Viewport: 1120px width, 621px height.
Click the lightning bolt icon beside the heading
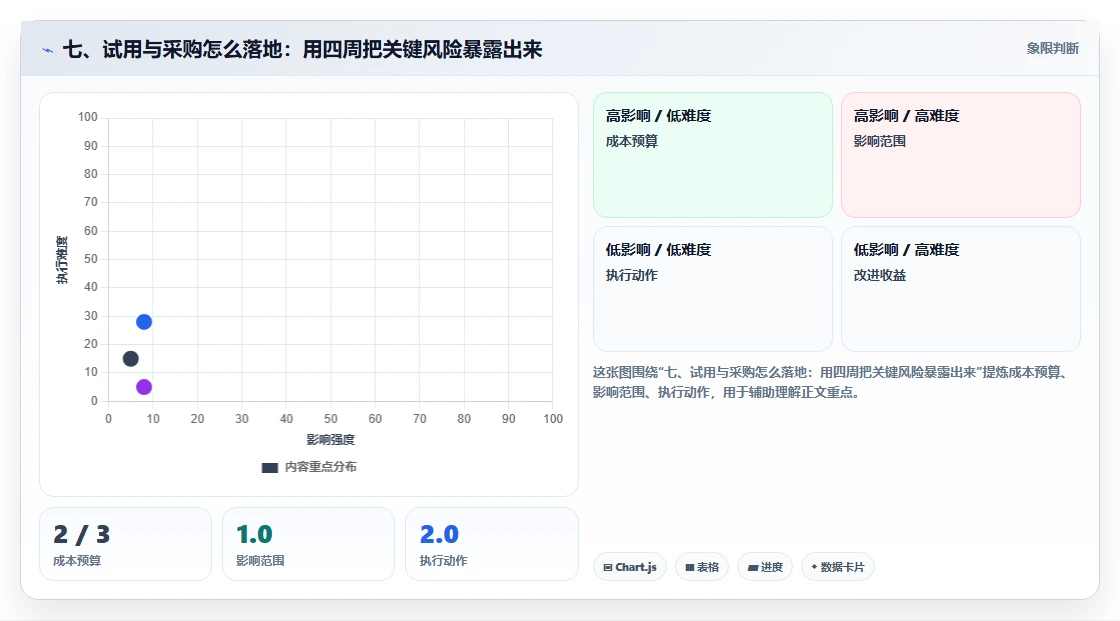[48, 50]
